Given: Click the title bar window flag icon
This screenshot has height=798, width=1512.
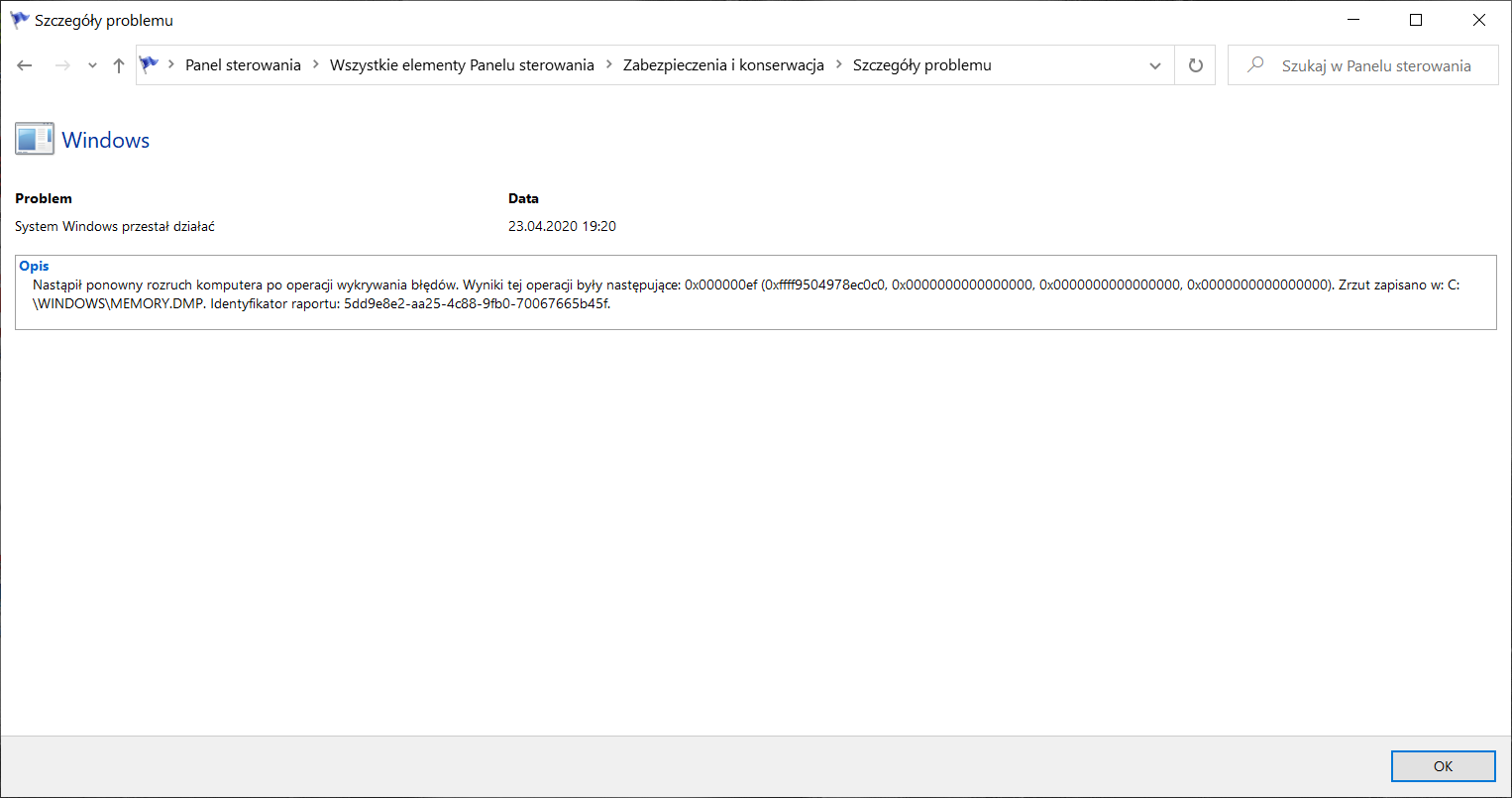Looking at the screenshot, I should [20, 20].
